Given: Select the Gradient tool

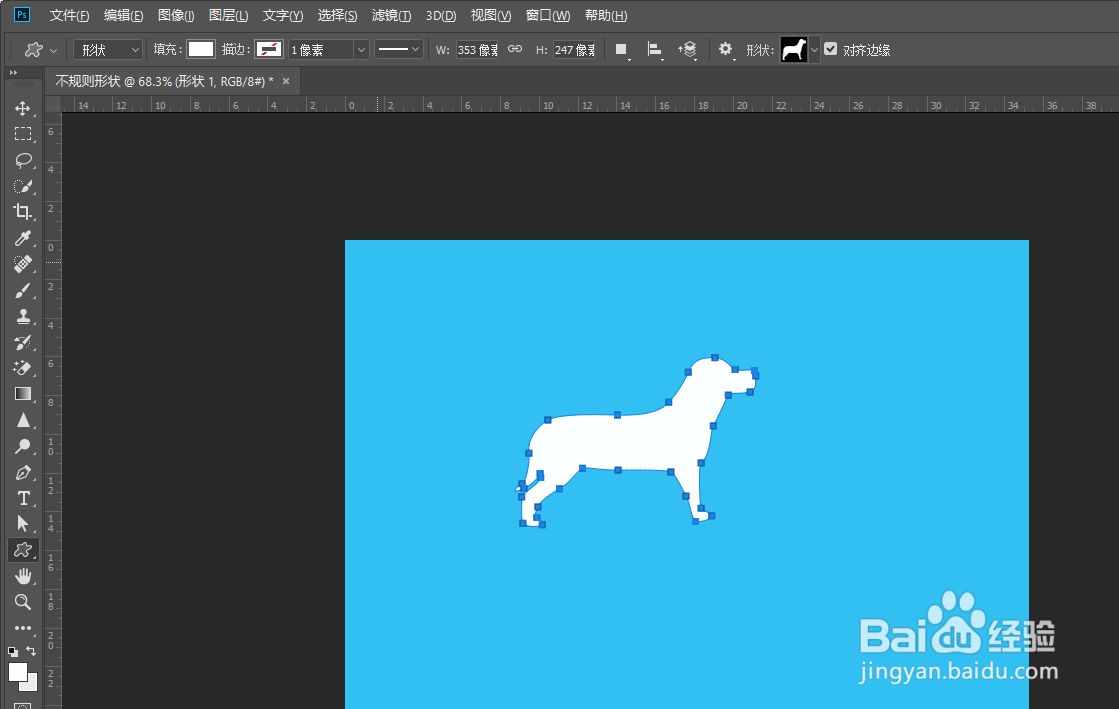Looking at the screenshot, I should click(x=23, y=394).
